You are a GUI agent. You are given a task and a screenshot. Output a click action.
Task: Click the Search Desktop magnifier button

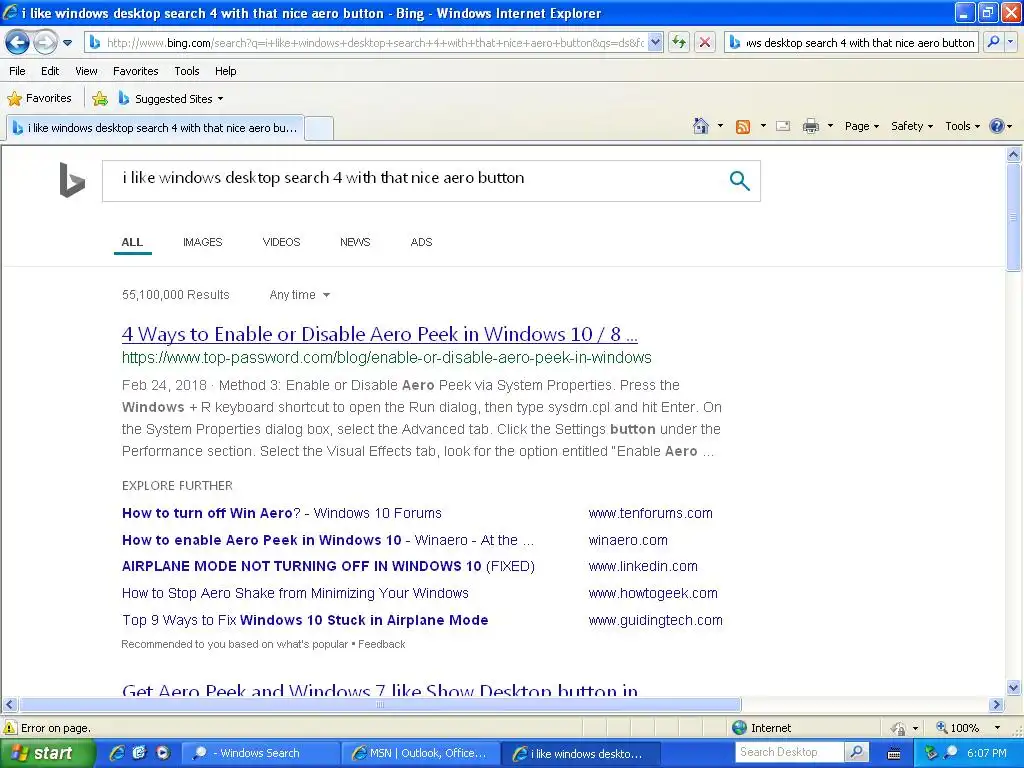tap(856, 752)
